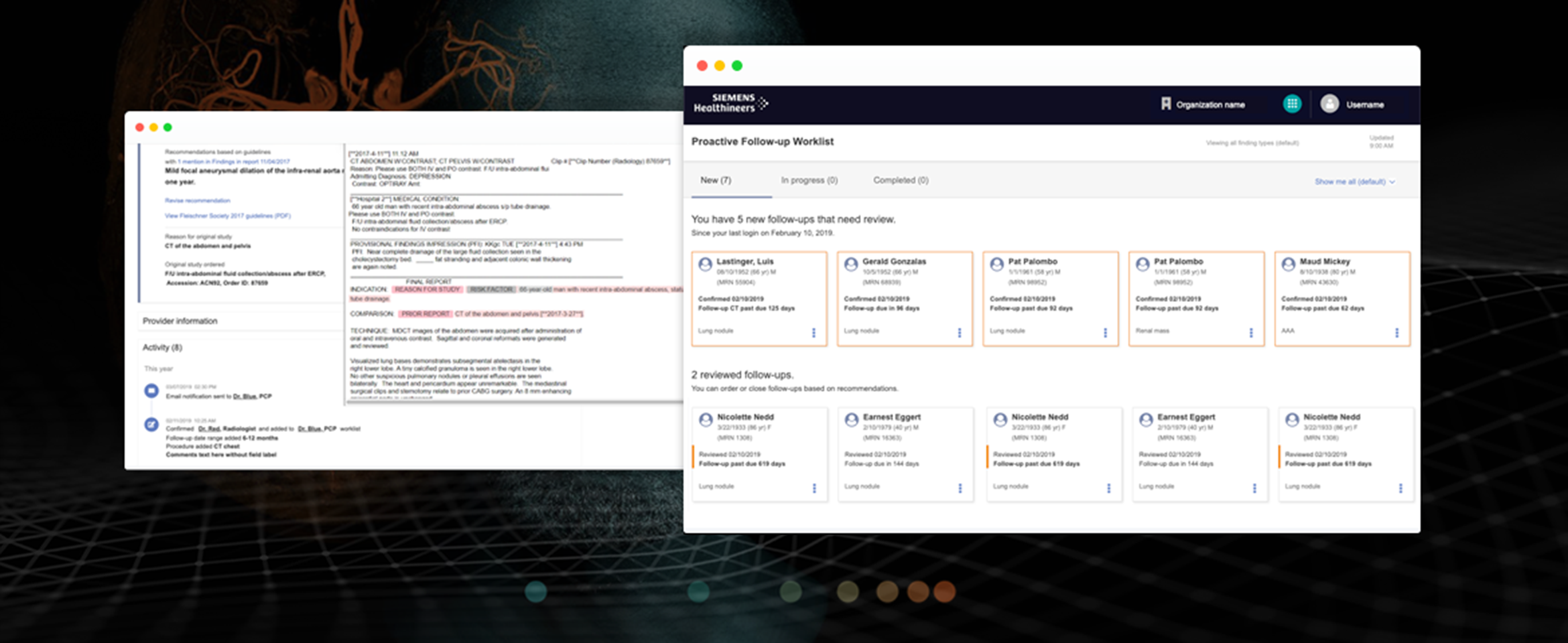Click 'Follow-up CT past due 125 days' text
Viewport: 1568px width, 643px height.
point(746,308)
